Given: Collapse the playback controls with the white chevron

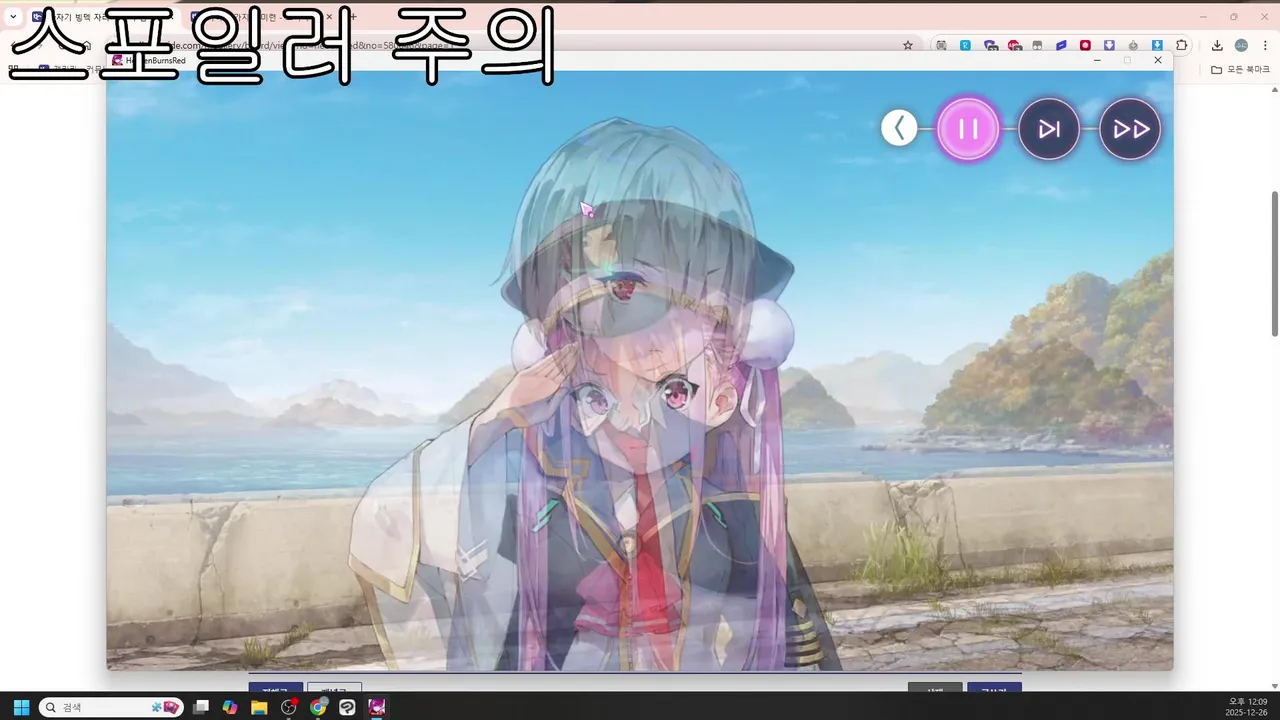Looking at the screenshot, I should 899,128.
